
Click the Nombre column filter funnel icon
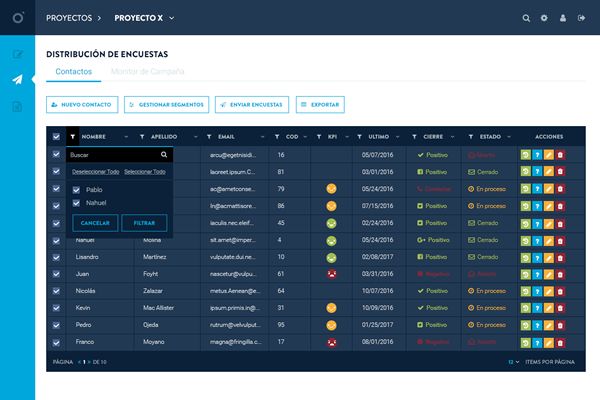coord(73,136)
